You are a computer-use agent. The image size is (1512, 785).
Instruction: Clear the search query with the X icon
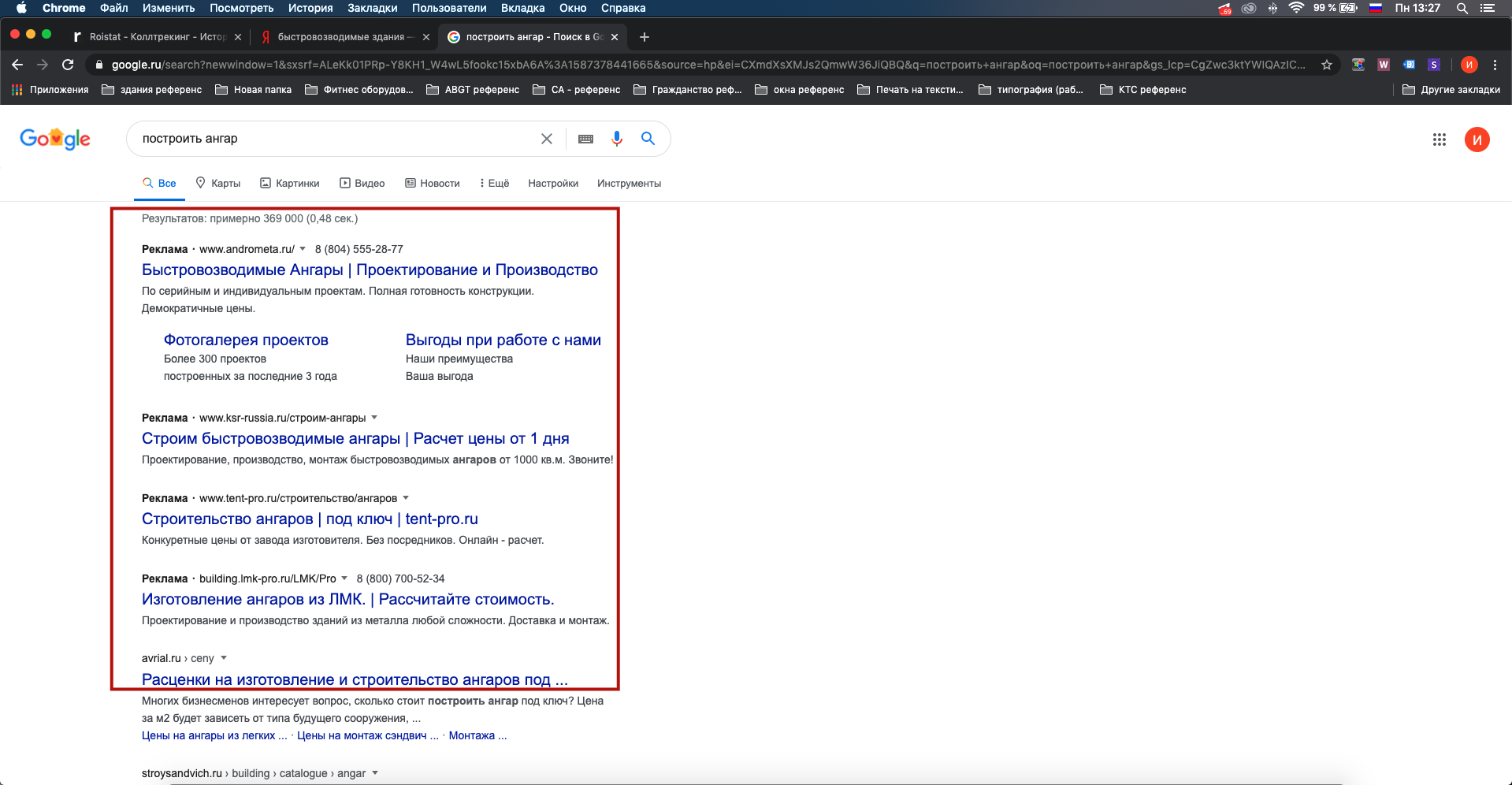[x=547, y=139]
